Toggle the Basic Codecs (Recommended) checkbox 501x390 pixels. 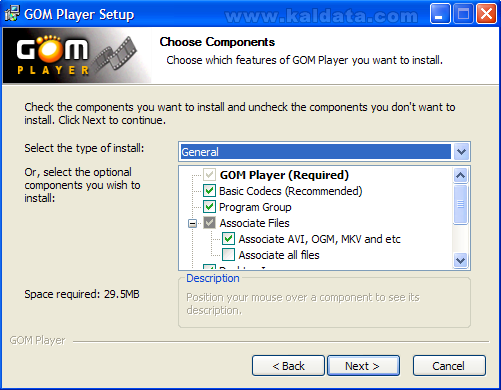click(x=209, y=191)
